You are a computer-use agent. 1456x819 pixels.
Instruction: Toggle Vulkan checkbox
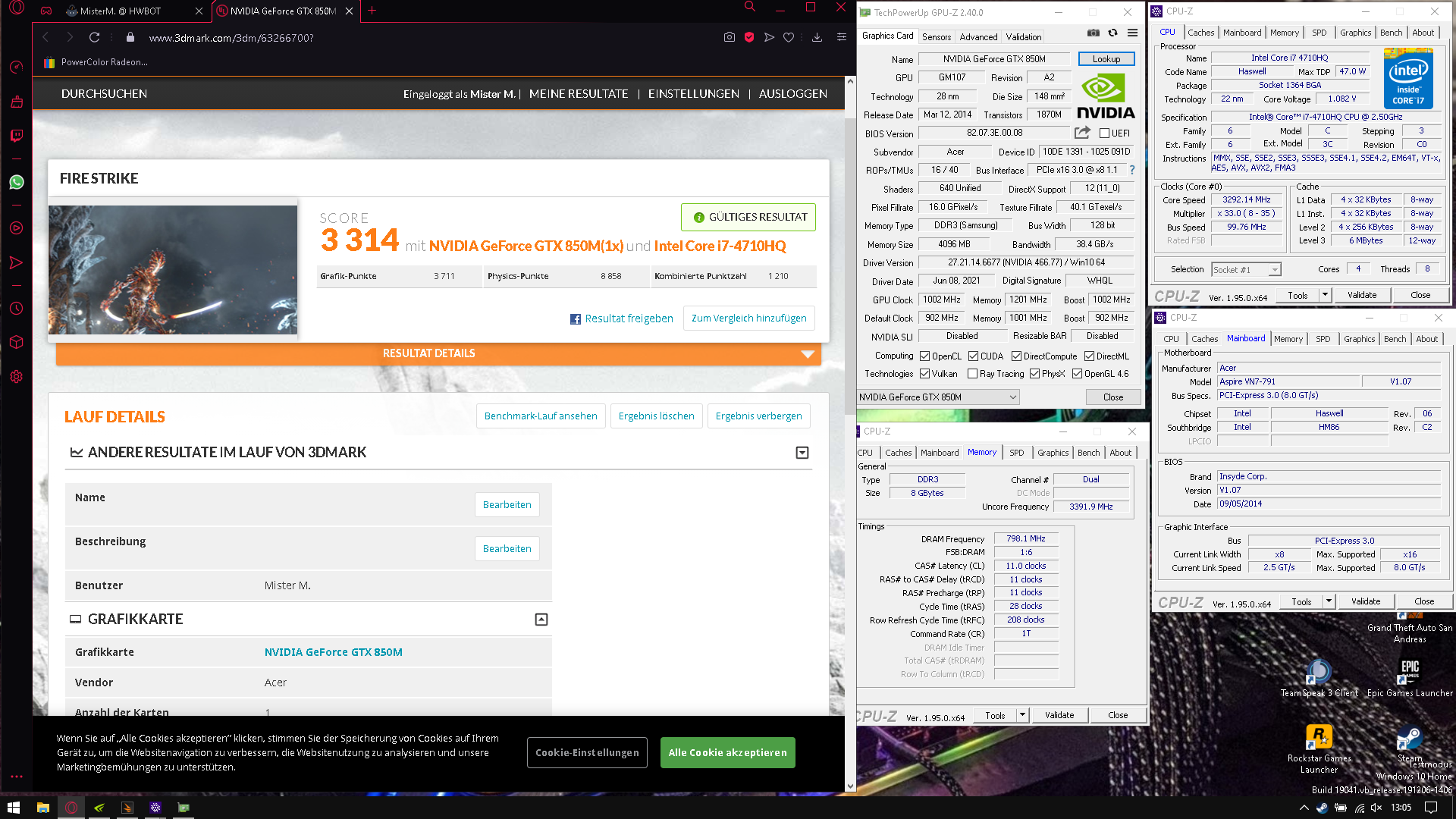924,374
